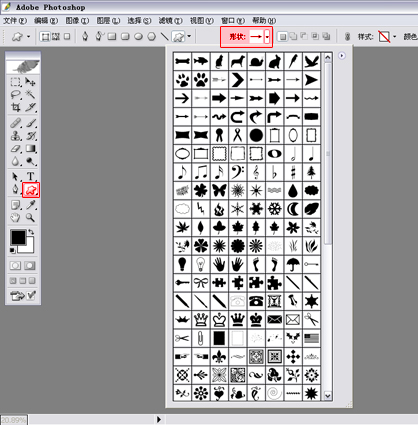Toggle the style link chain icon
The width and height of the screenshot is (418, 425).
point(347,37)
